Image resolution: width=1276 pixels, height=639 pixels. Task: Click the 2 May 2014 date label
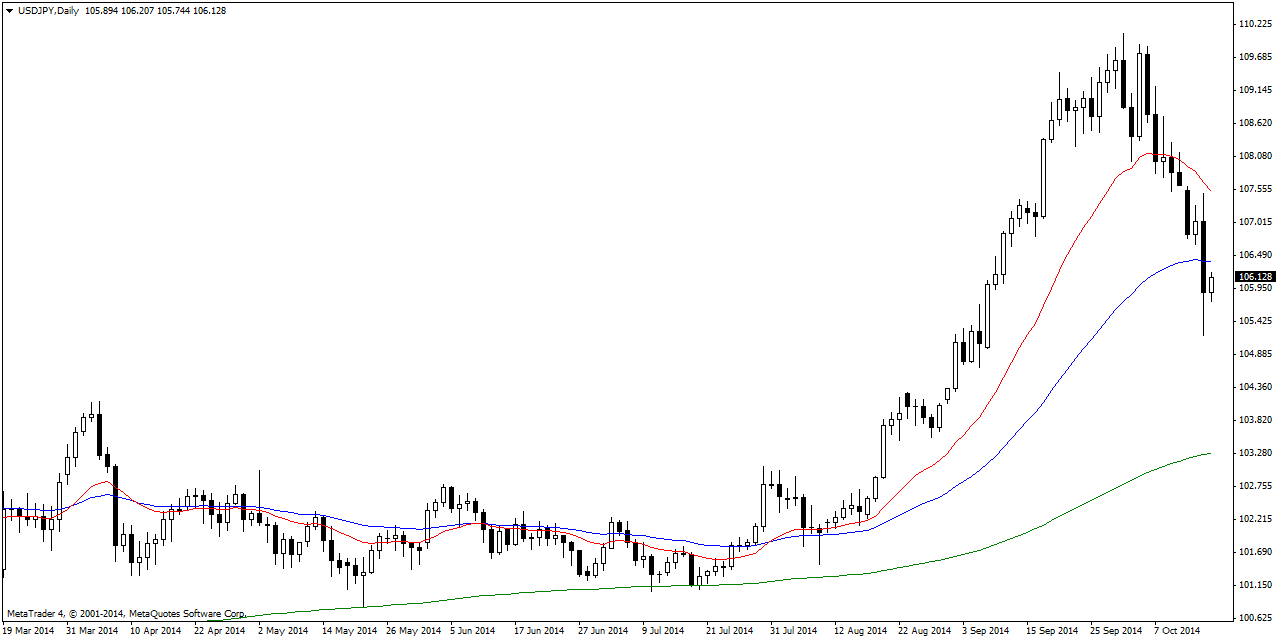[x=283, y=631]
